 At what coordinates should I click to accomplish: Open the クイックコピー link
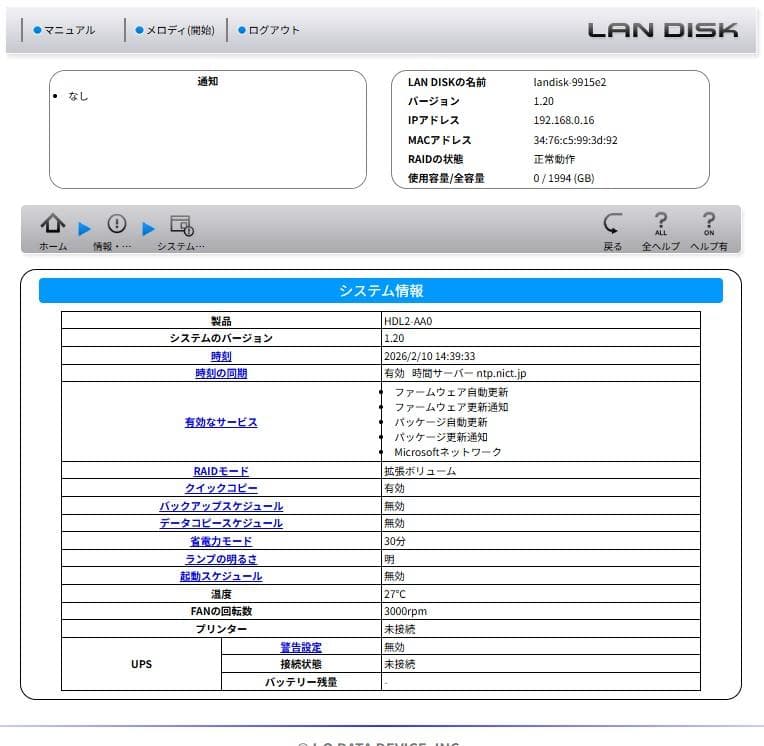[221, 488]
